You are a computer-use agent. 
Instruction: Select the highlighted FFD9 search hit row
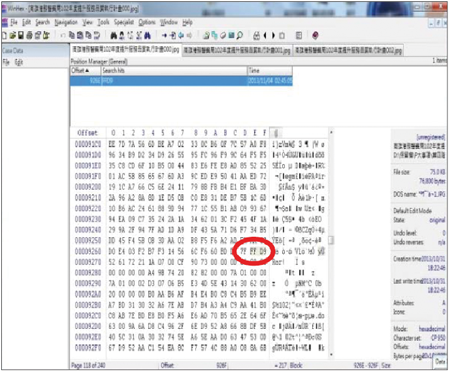pos(181,81)
